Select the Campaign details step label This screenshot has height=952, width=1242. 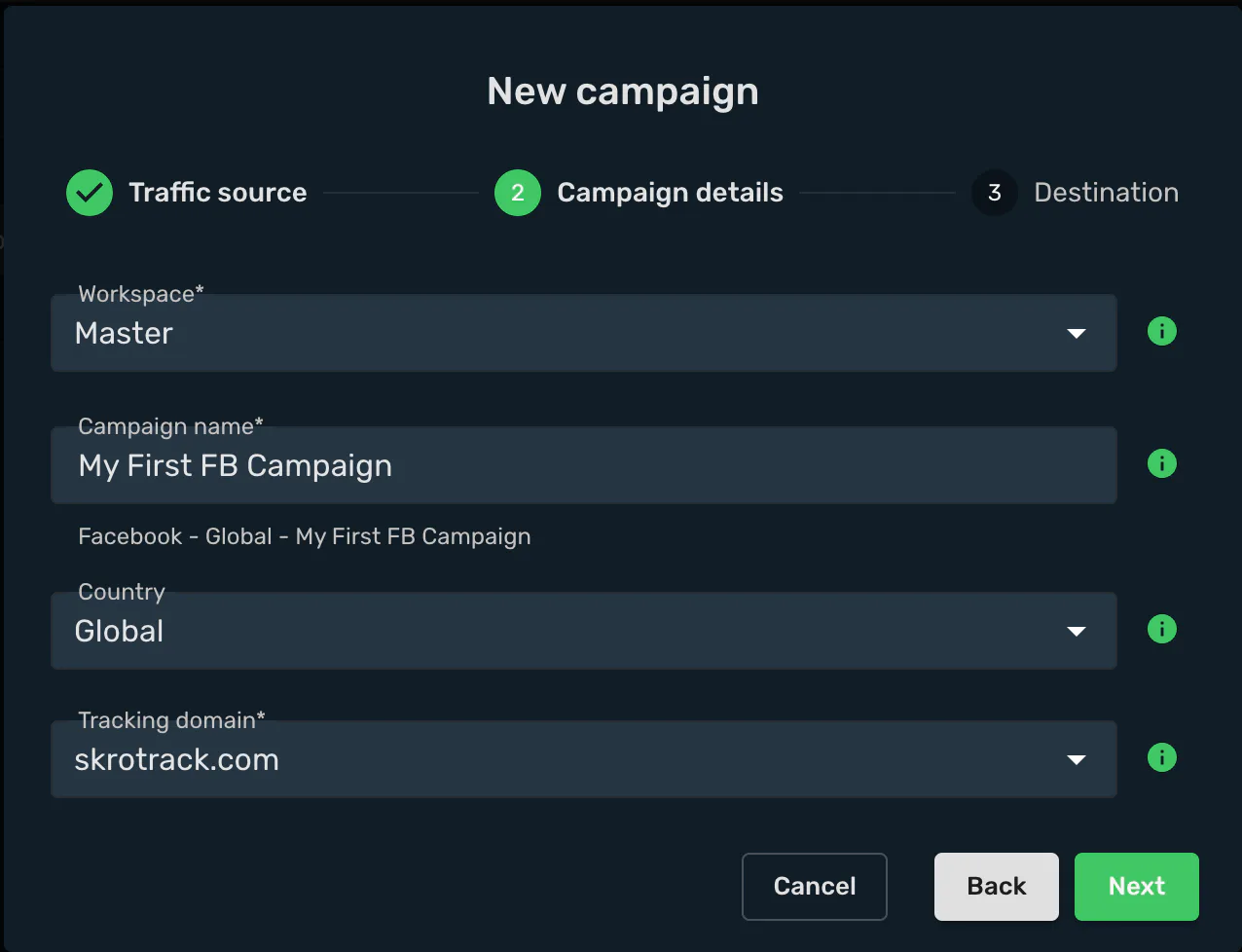[x=670, y=193]
